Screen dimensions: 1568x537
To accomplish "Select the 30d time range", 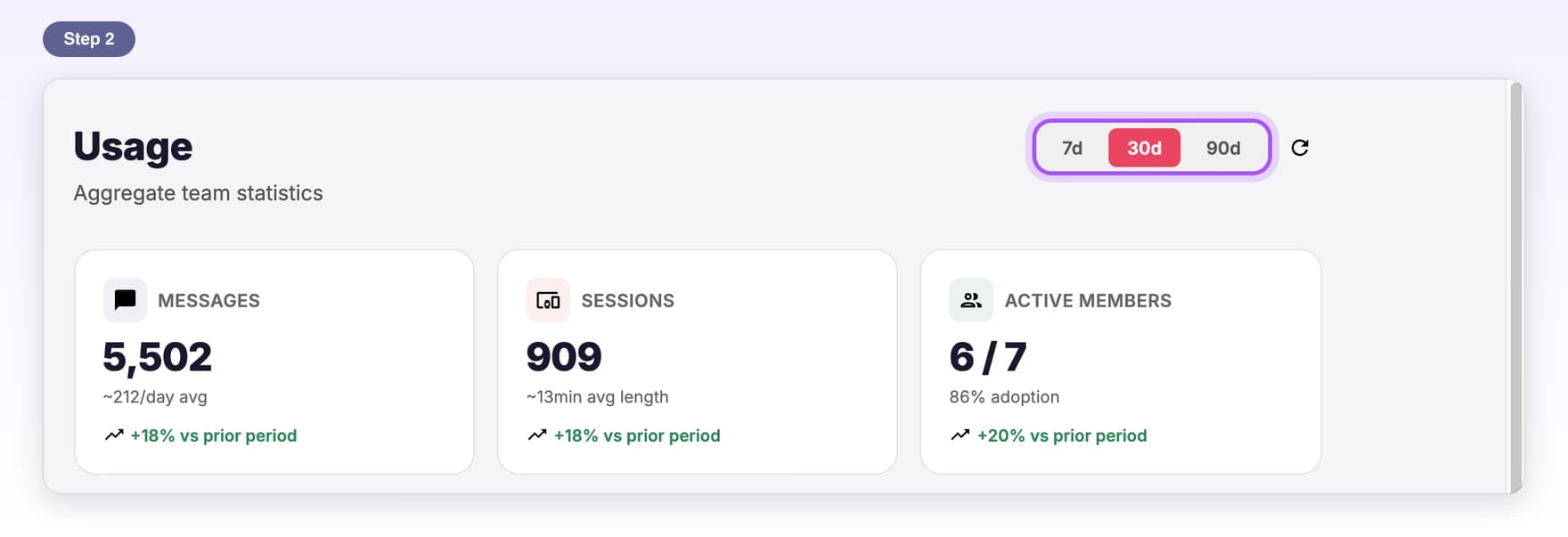I will pos(1144,148).
